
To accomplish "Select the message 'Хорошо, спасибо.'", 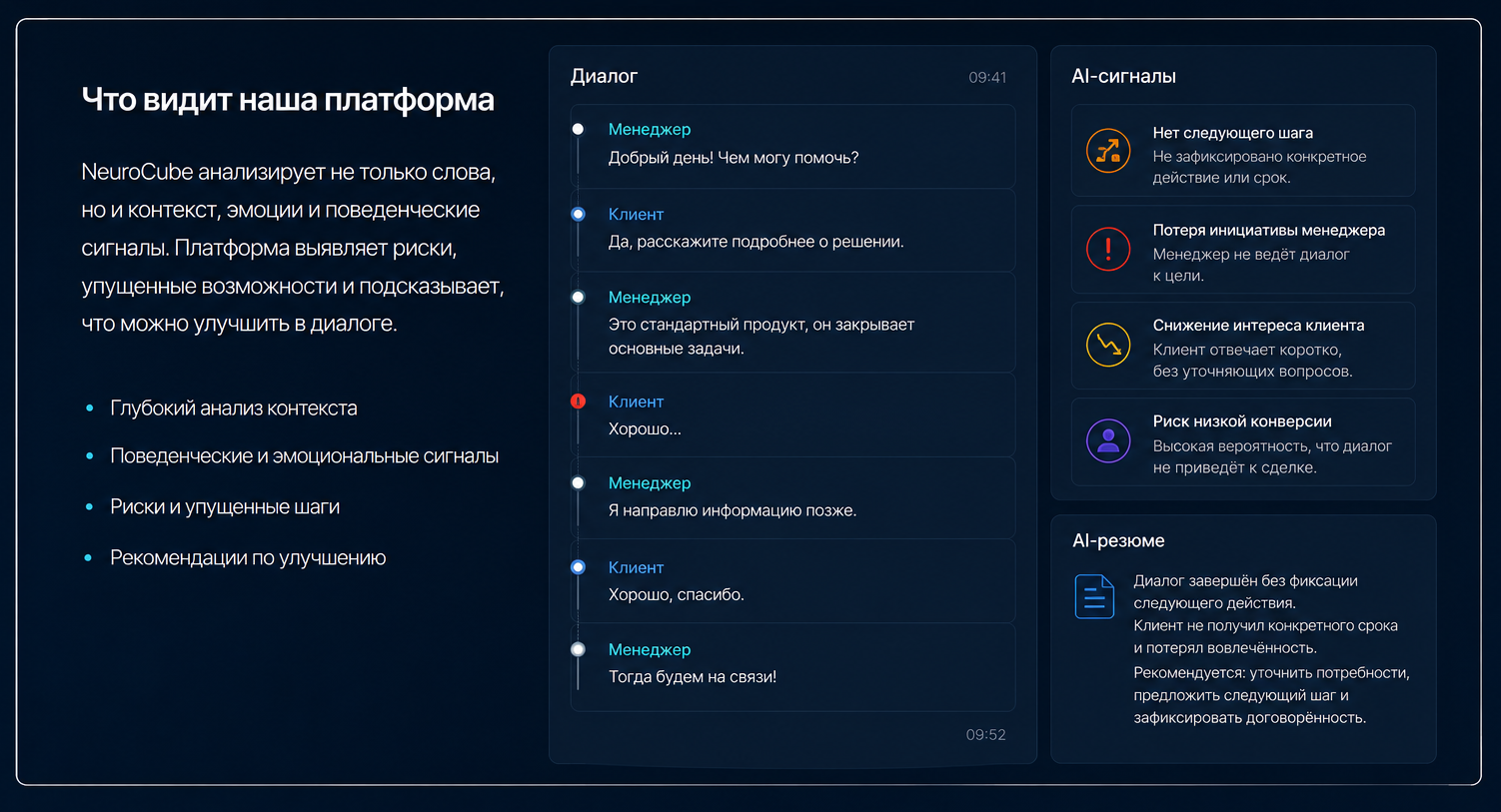I will point(677,594).
